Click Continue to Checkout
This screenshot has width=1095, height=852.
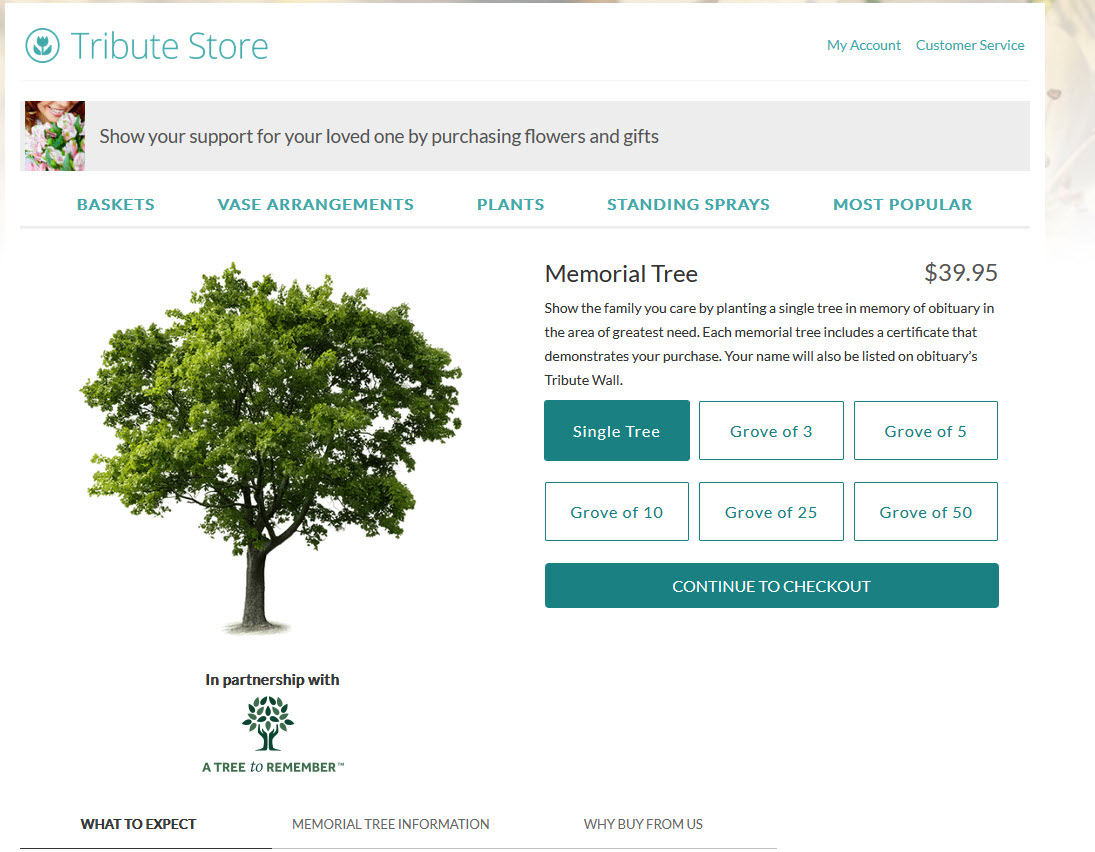pos(771,585)
